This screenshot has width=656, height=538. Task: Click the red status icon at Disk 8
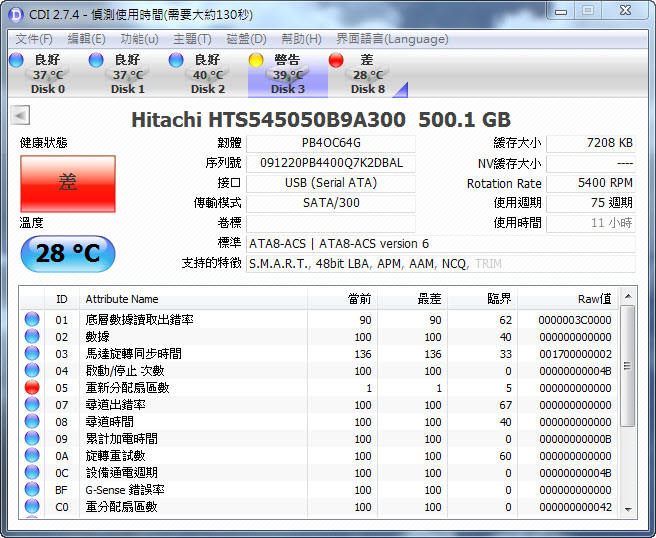[336, 60]
